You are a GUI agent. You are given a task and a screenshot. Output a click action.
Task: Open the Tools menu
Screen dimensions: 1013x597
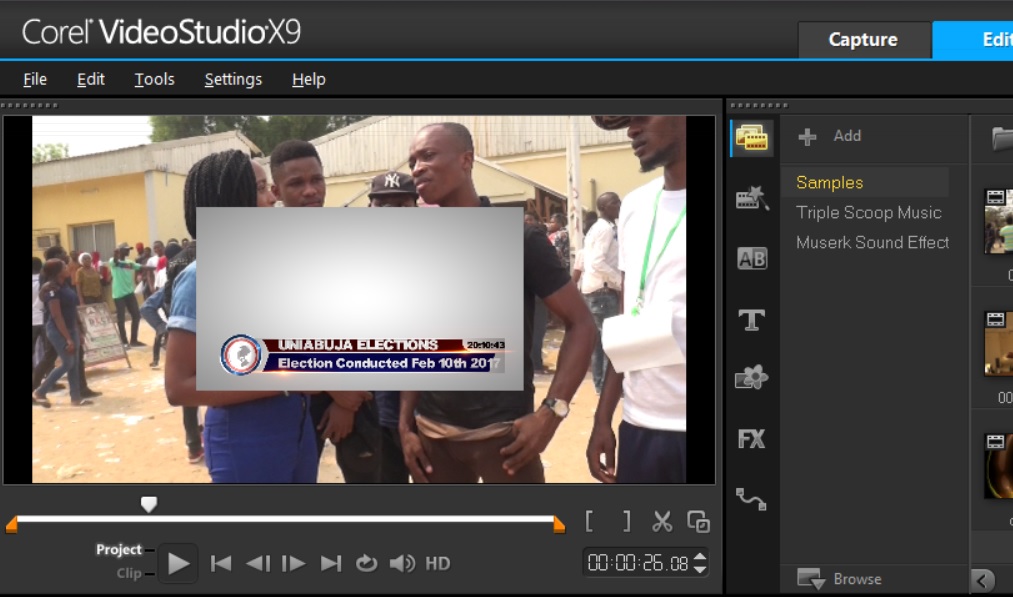[154, 79]
